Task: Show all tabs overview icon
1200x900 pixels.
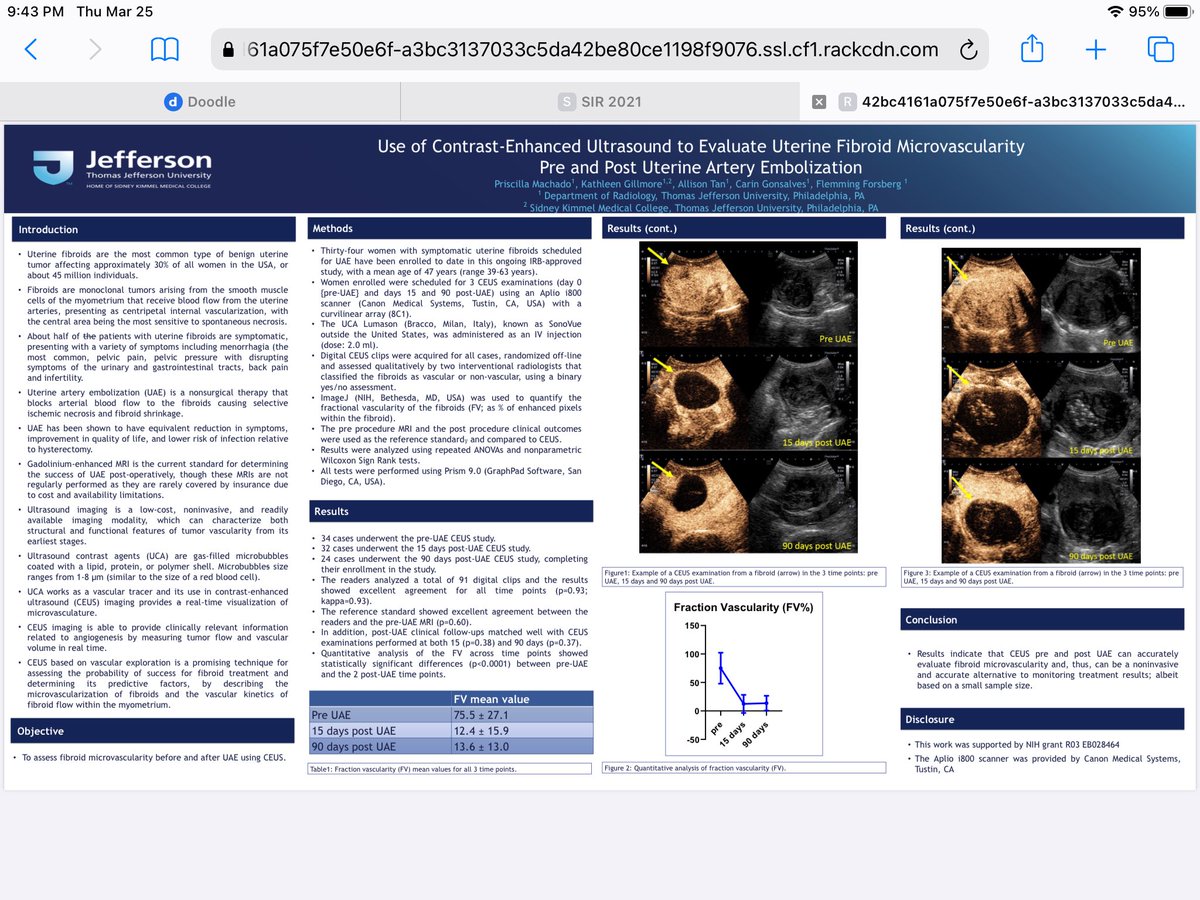Action: (x=1161, y=49)
